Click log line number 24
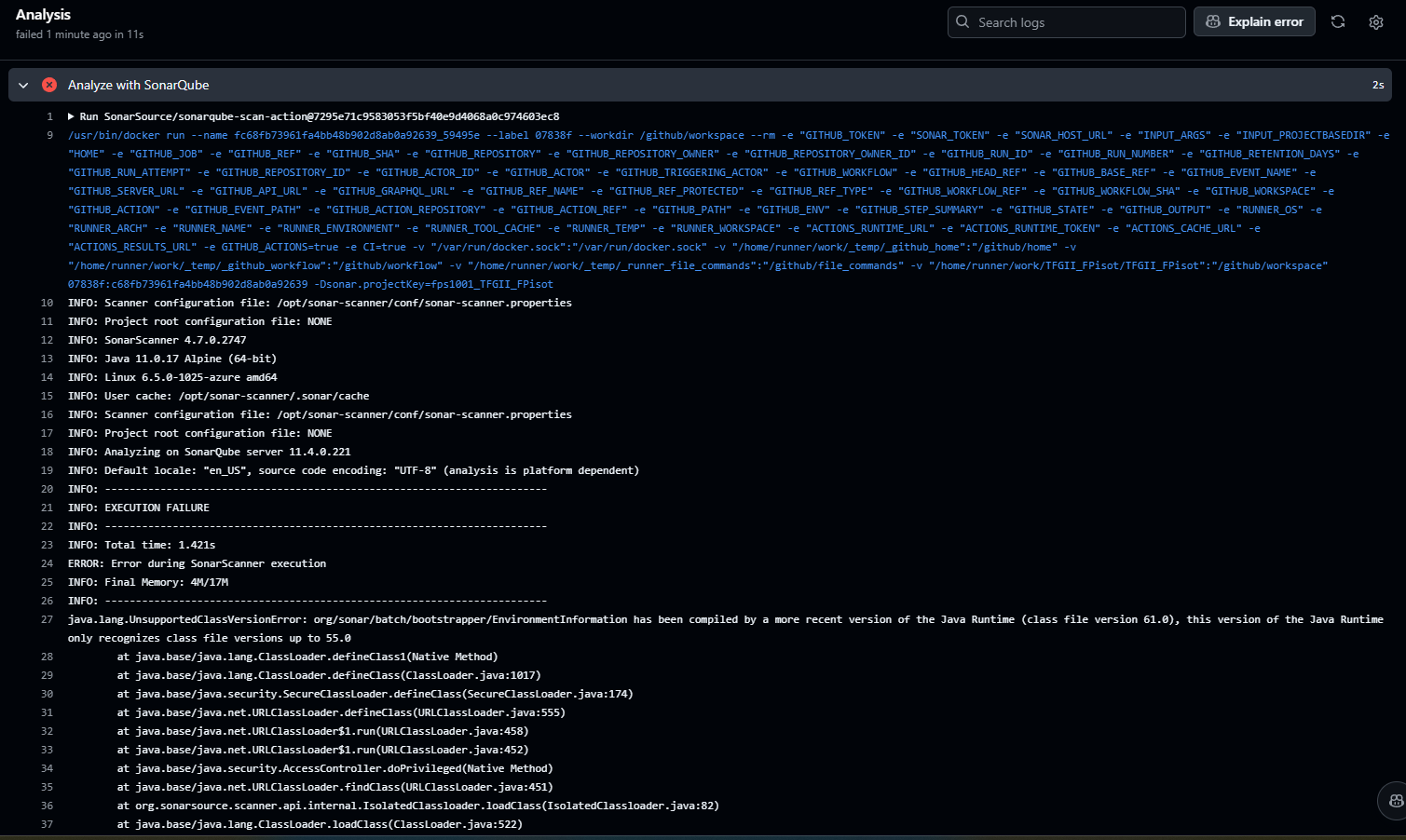This screenshot has width=1406, height=840. coord(47,563)
